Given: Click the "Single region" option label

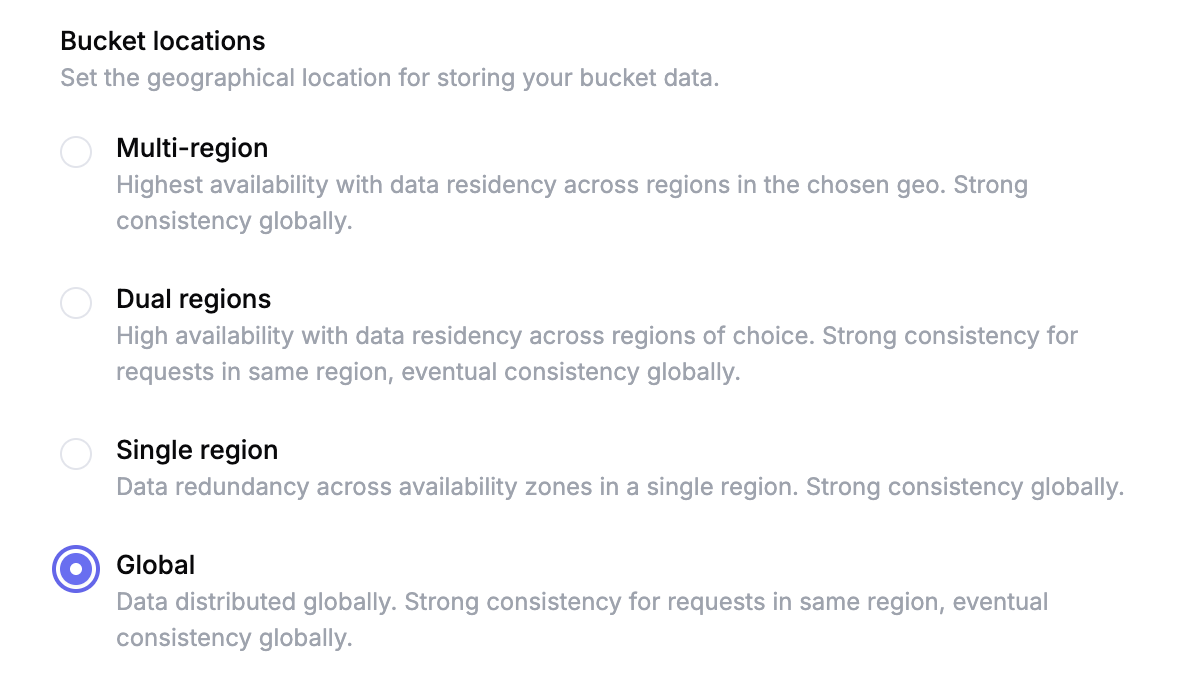Looking at the screenshot, I should click(197, 450).
